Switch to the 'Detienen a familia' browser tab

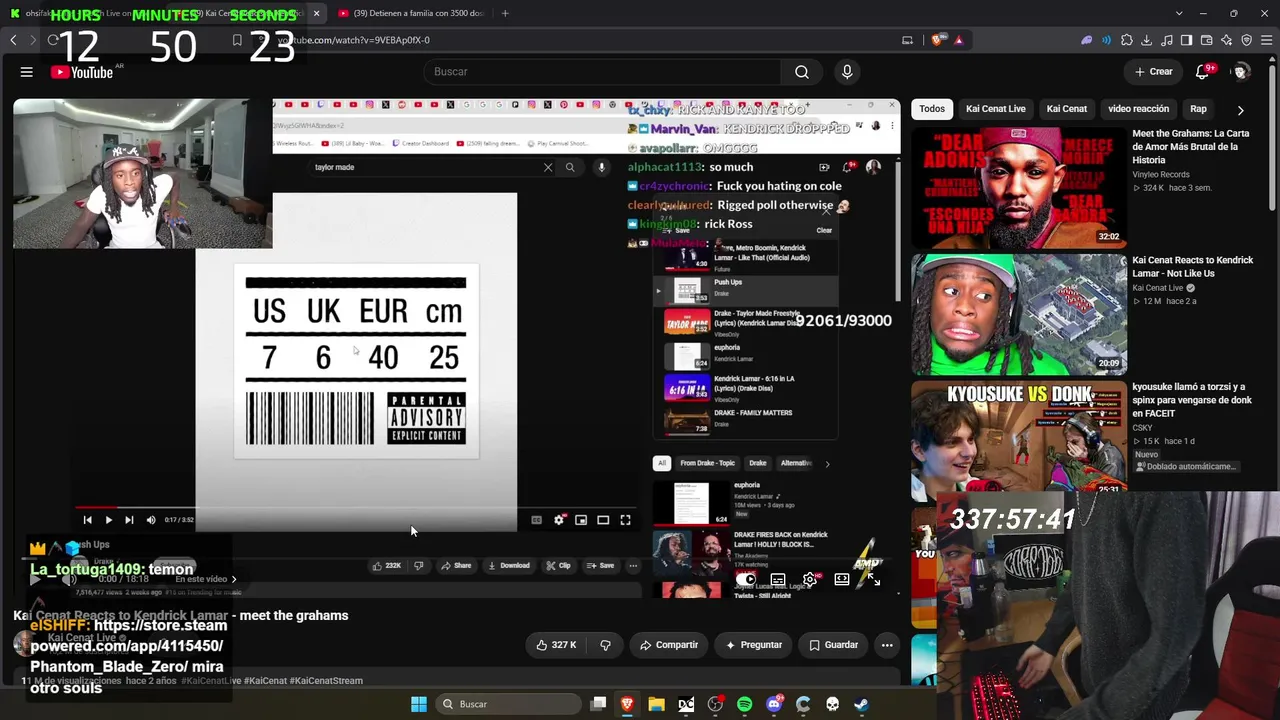(411, 13)
